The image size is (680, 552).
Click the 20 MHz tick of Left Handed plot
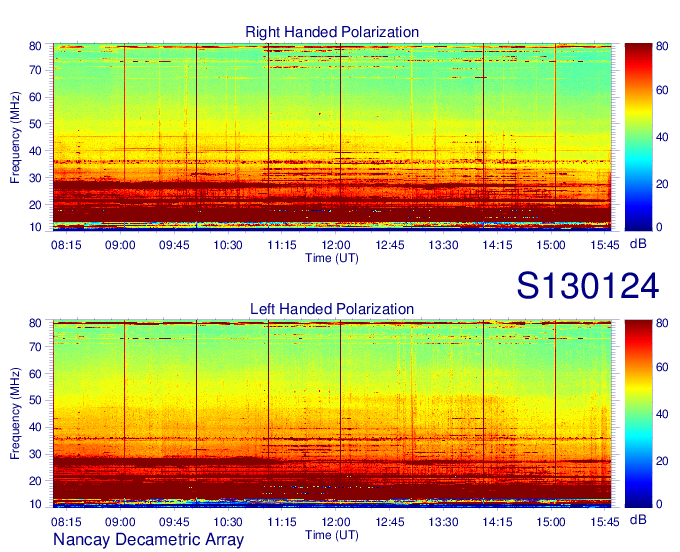click(35, 481)
